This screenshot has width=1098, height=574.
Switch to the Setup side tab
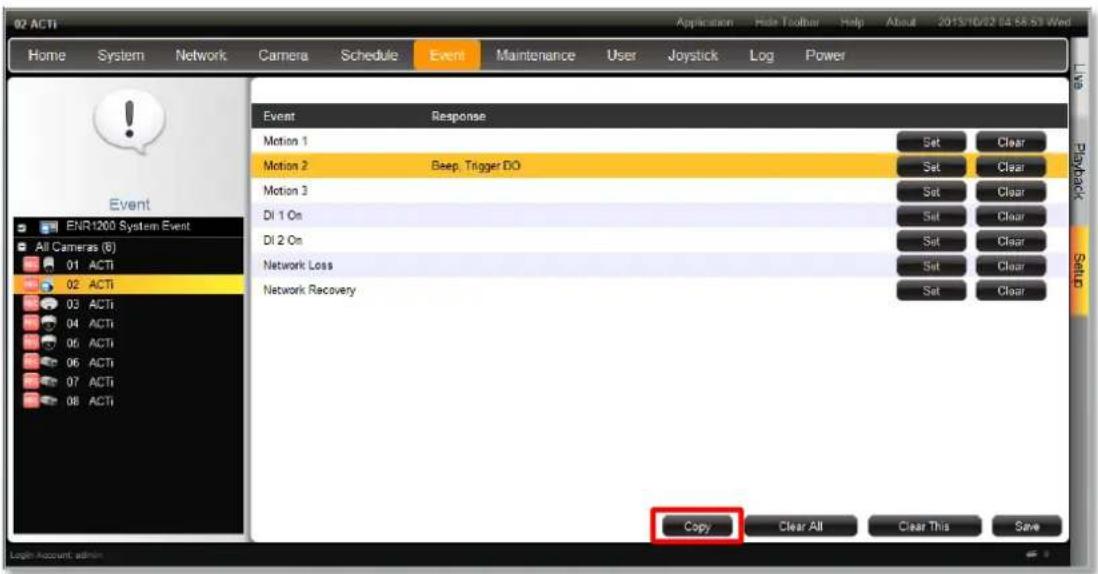pyautogui.click(x=1079, y=271)
